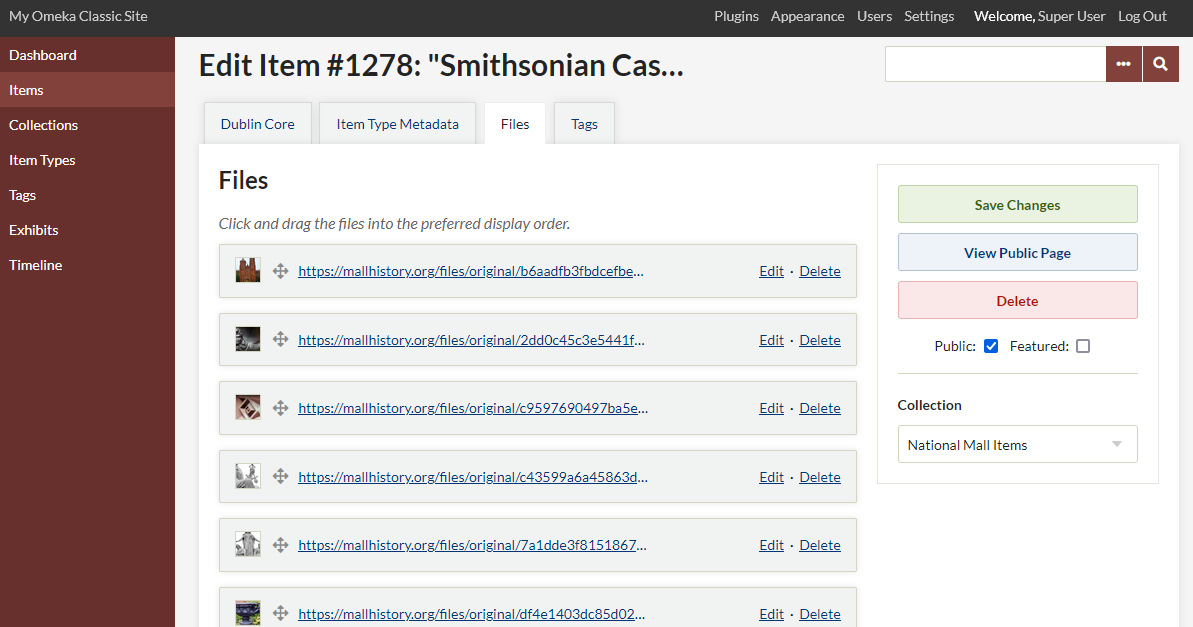Screen dimensions: 1193x627
Task: Click the drag handle on the first file row
Action: point(280,270)
